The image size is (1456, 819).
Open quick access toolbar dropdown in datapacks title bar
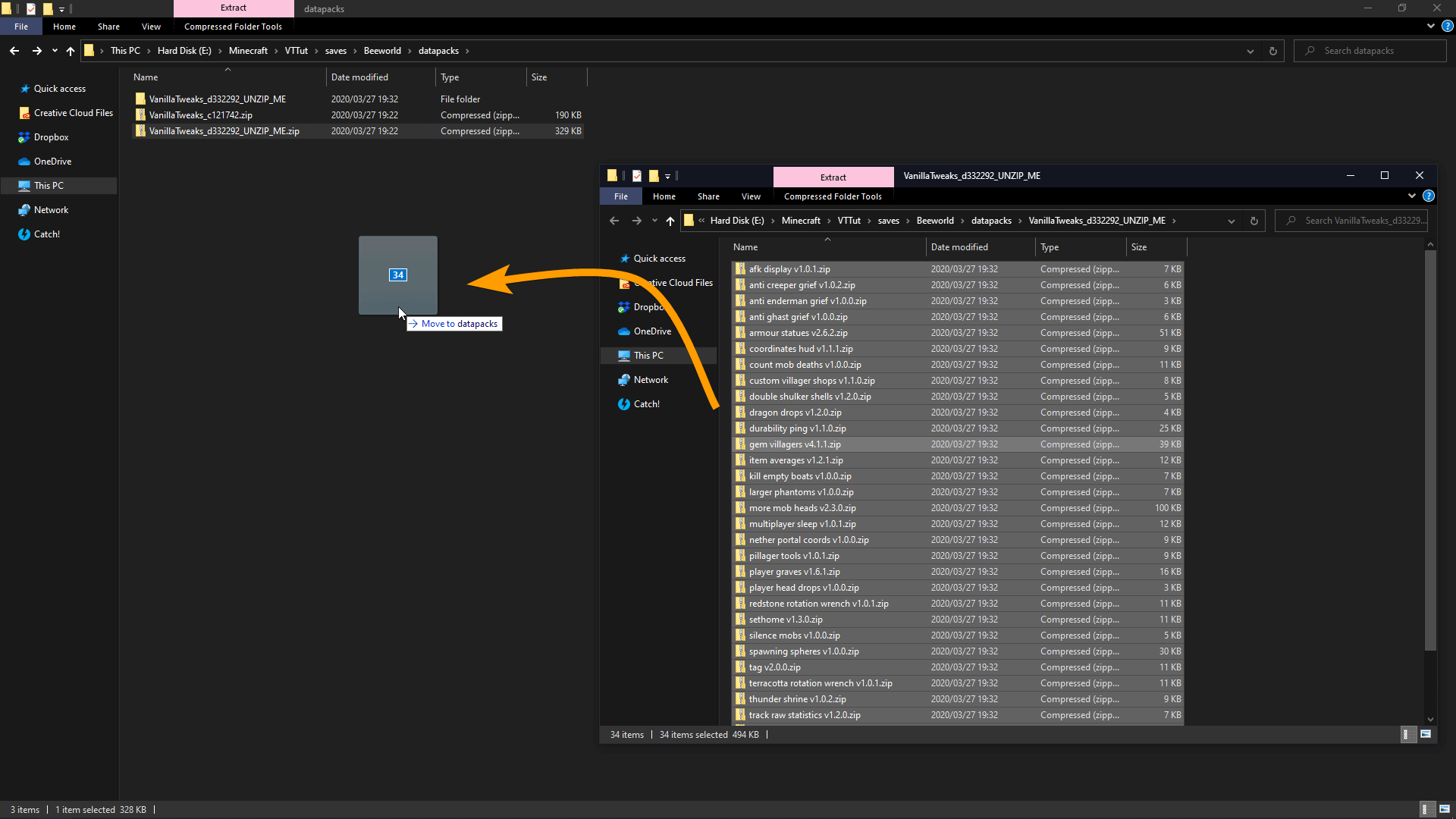(61, 9)
